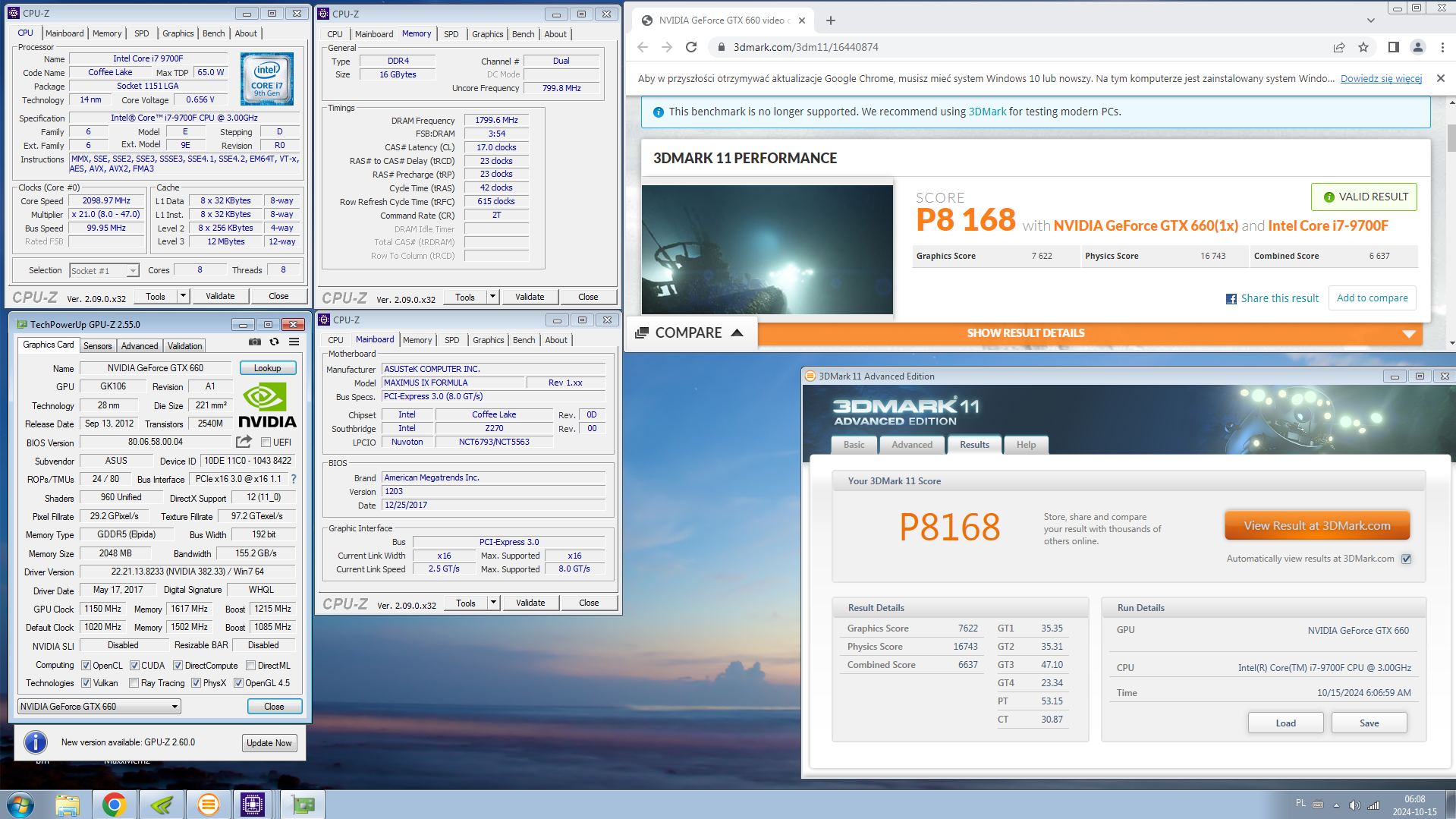Toggle the OpenCL checkbox

click(86, 665)
